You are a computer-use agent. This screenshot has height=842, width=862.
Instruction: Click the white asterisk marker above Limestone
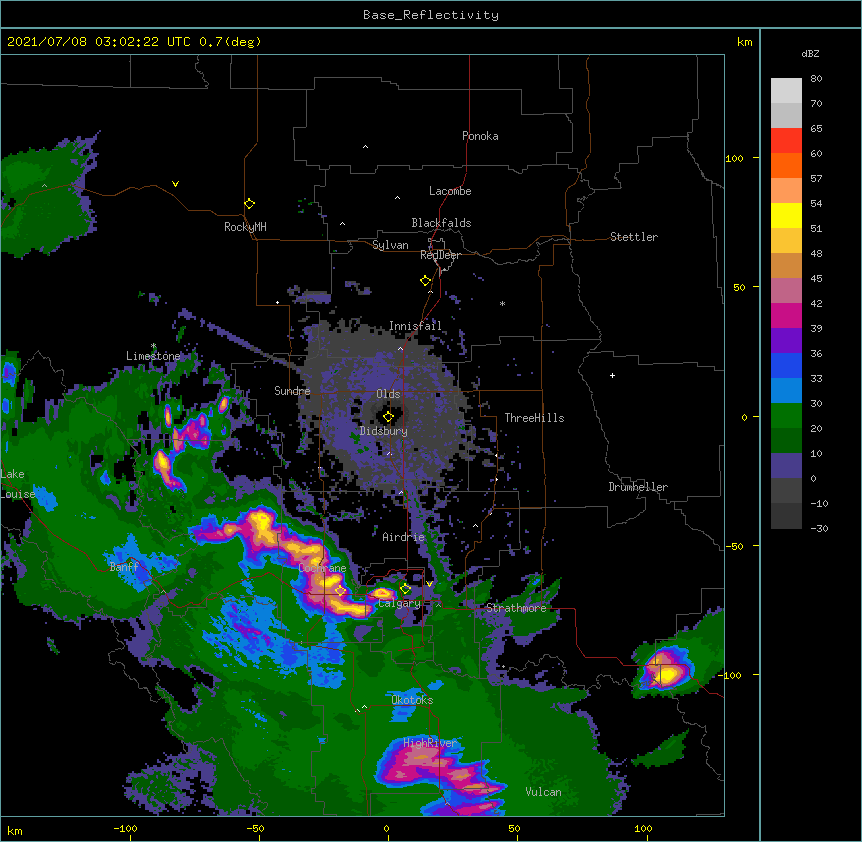[153, 346]
